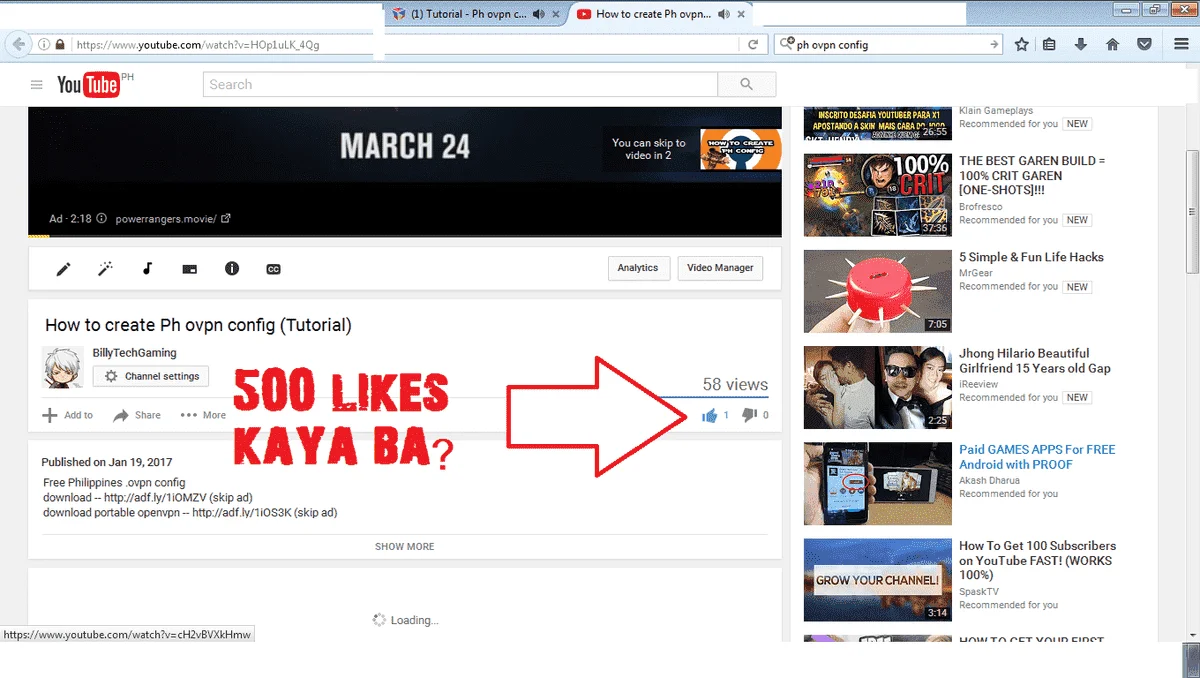Open the Audio music note tool
Viewport: 1200px width, 678px height.
[x=147, y=269]
